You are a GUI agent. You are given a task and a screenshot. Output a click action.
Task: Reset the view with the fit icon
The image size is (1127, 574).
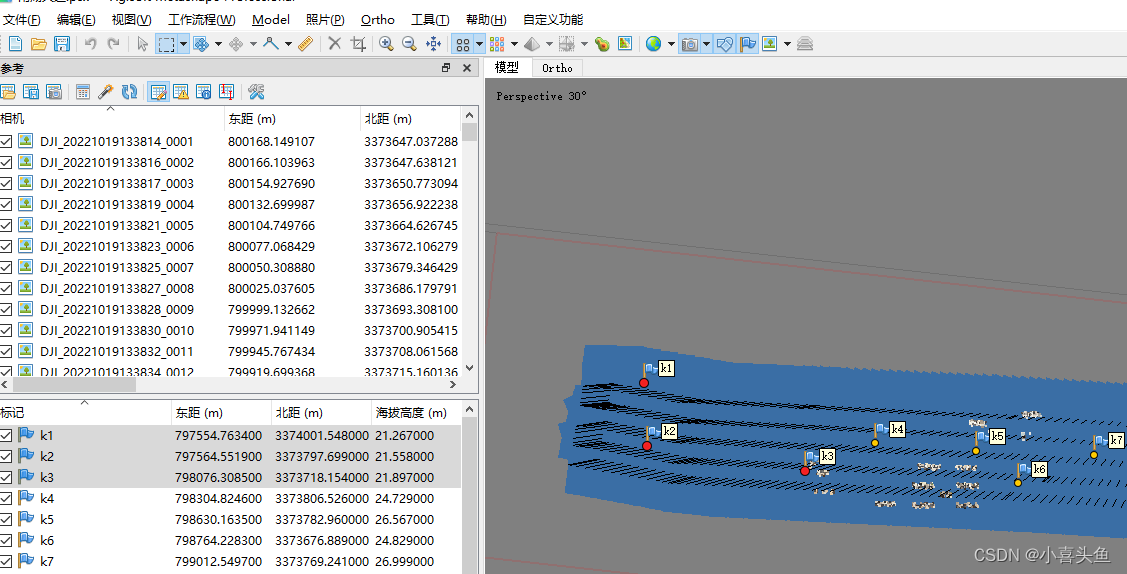433,45
